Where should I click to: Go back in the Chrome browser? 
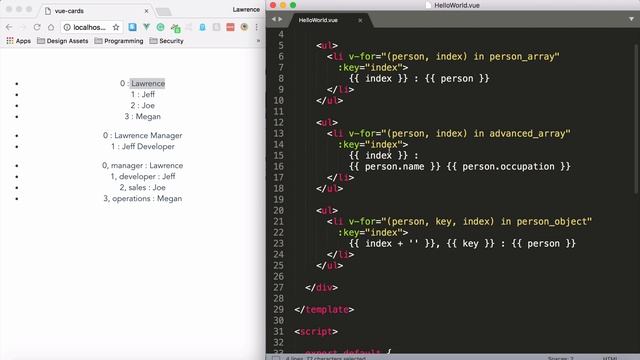point(9,27)
